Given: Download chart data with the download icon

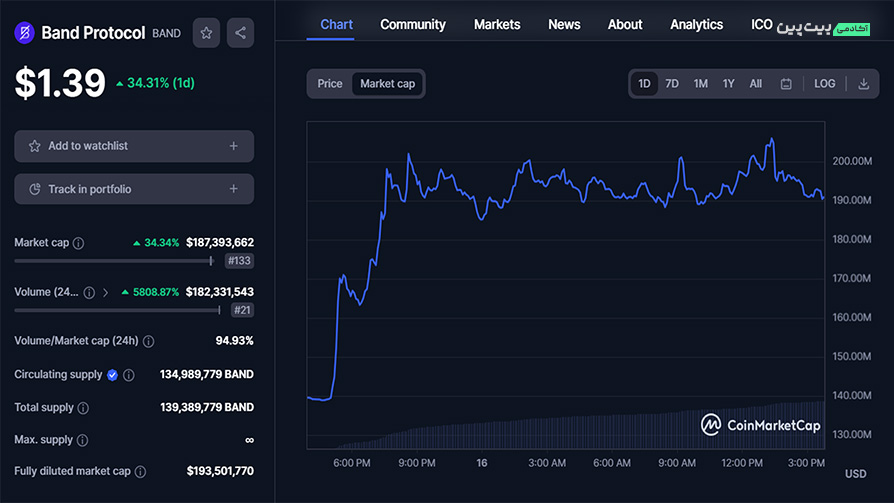Looking at the screenshot, I should point(864,84).
